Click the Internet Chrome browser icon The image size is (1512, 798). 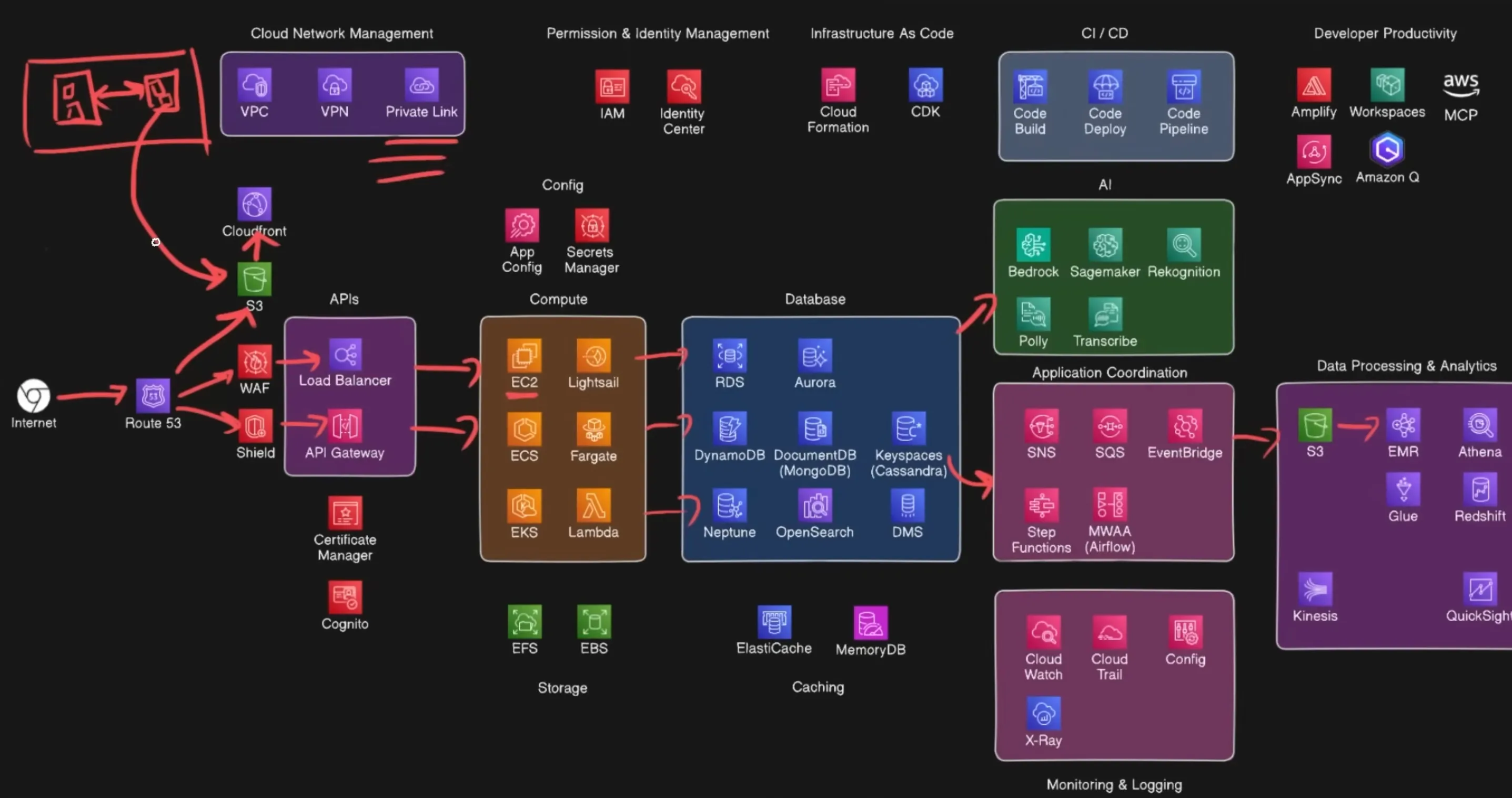click(34, 396)
